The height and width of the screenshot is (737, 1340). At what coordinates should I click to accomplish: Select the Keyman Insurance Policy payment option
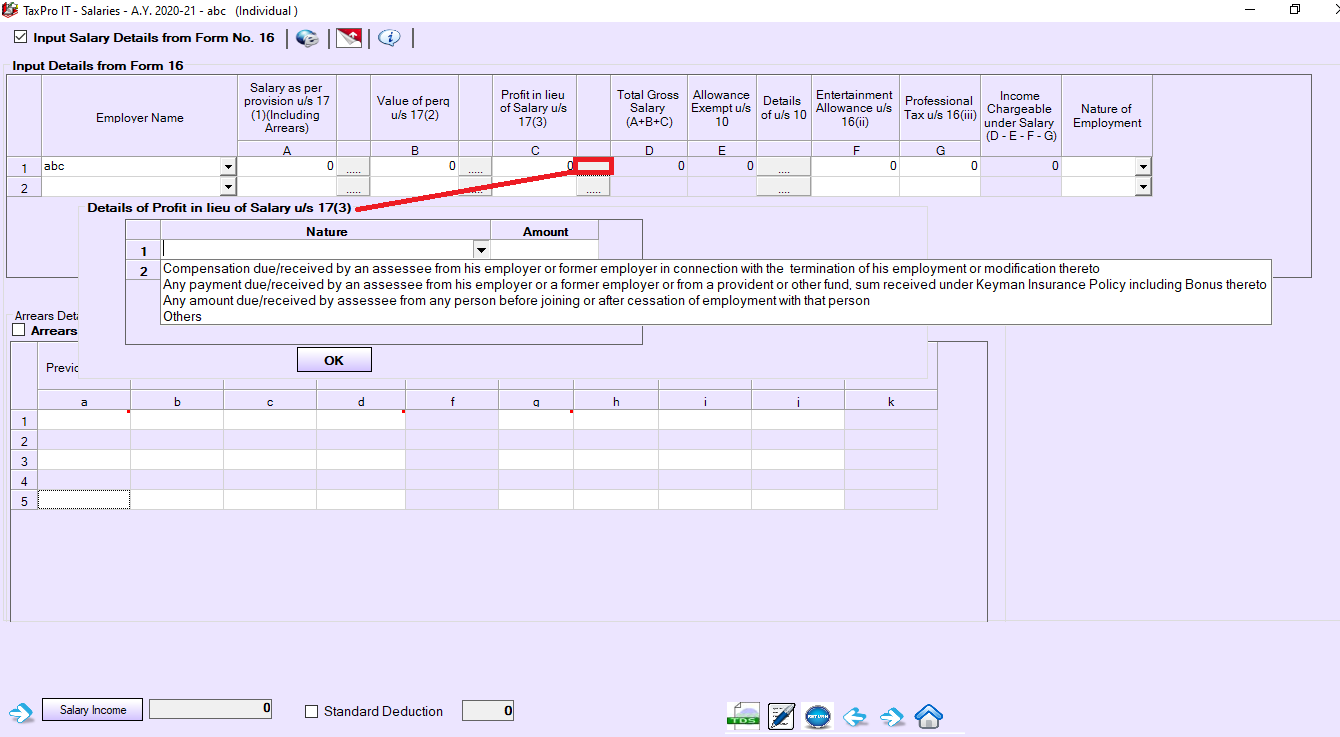point(714,284)
